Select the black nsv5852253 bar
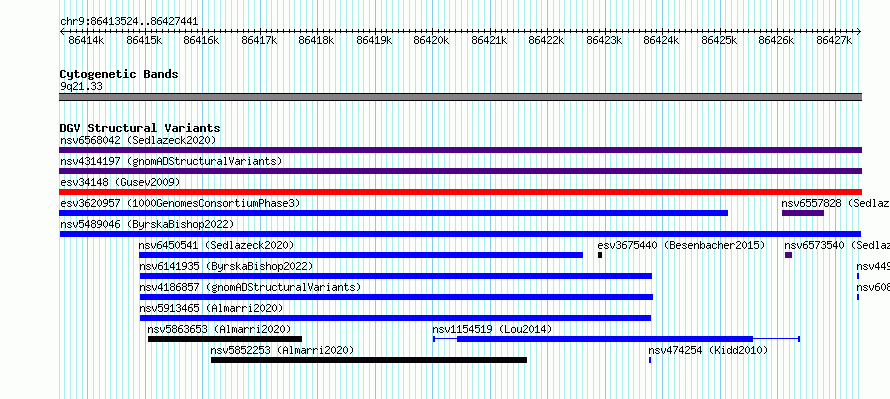890x399 pixels. point(369,360)
